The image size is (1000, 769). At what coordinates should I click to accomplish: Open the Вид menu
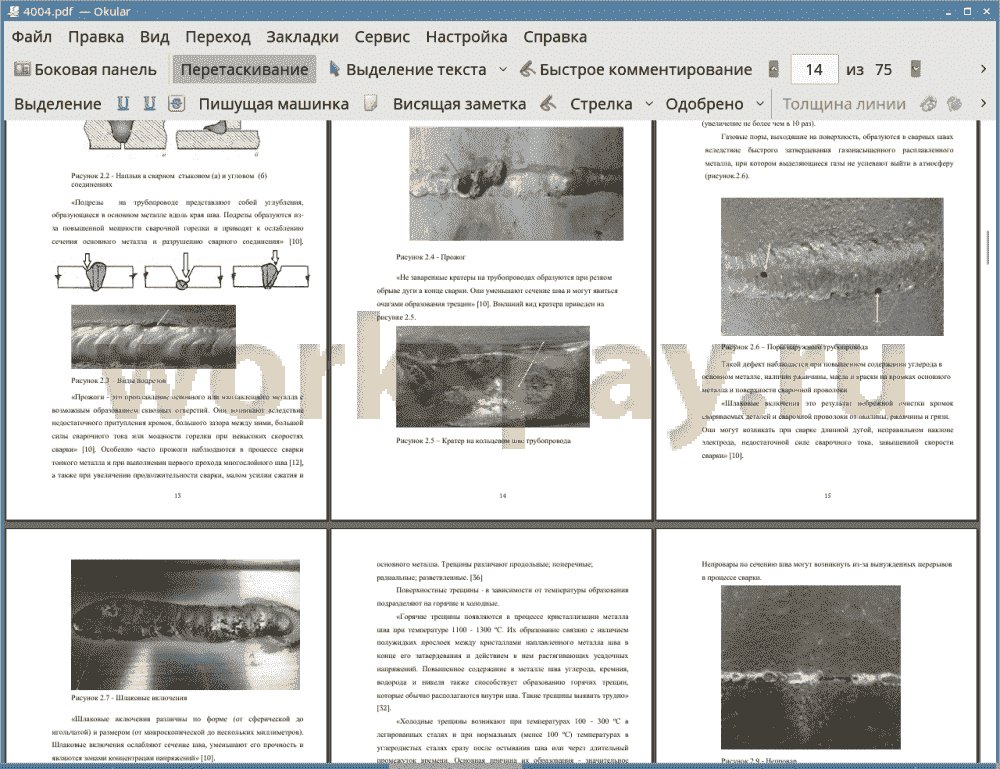click(154, 37)
